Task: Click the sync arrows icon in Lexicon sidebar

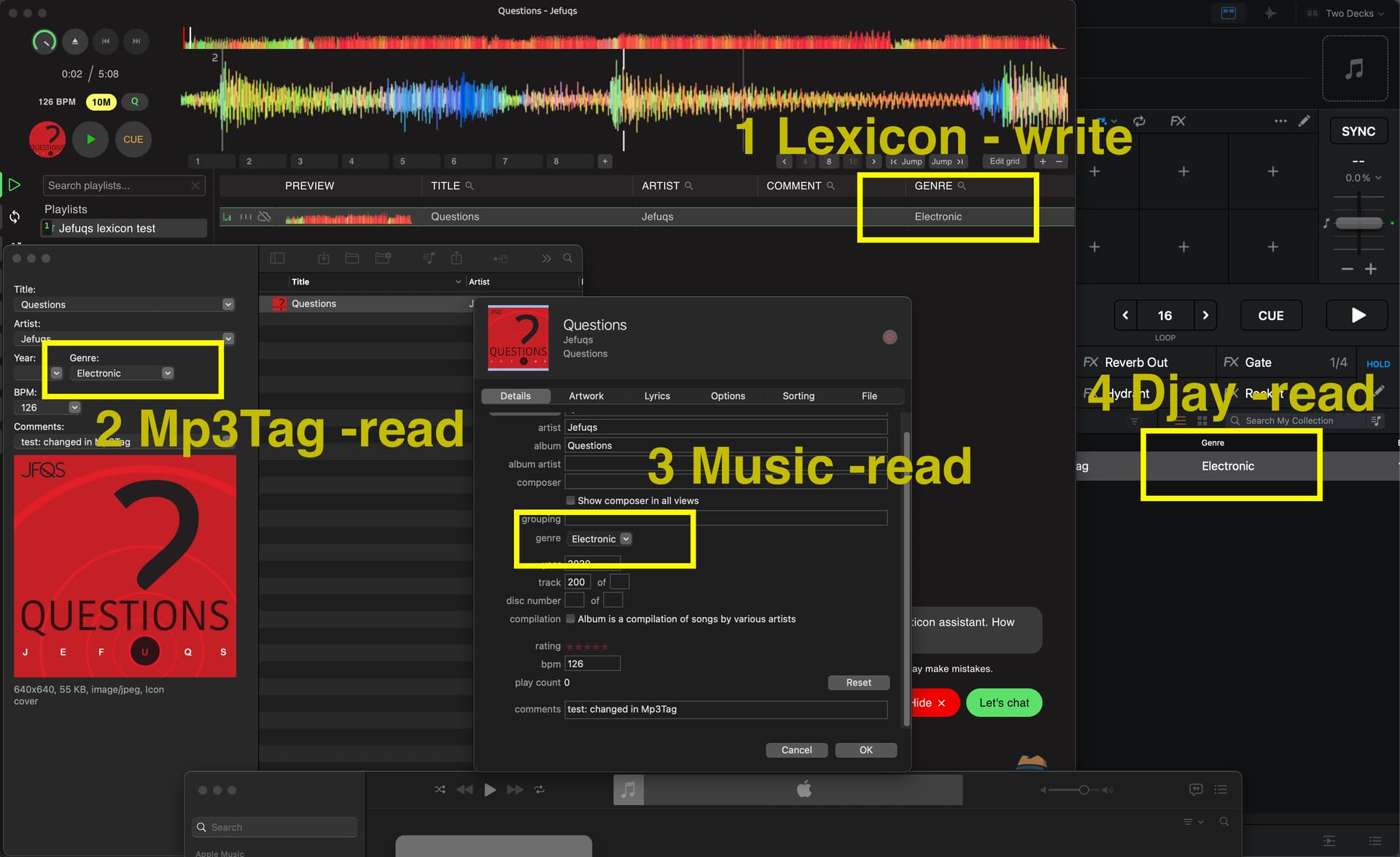Action: click(15, 217)
